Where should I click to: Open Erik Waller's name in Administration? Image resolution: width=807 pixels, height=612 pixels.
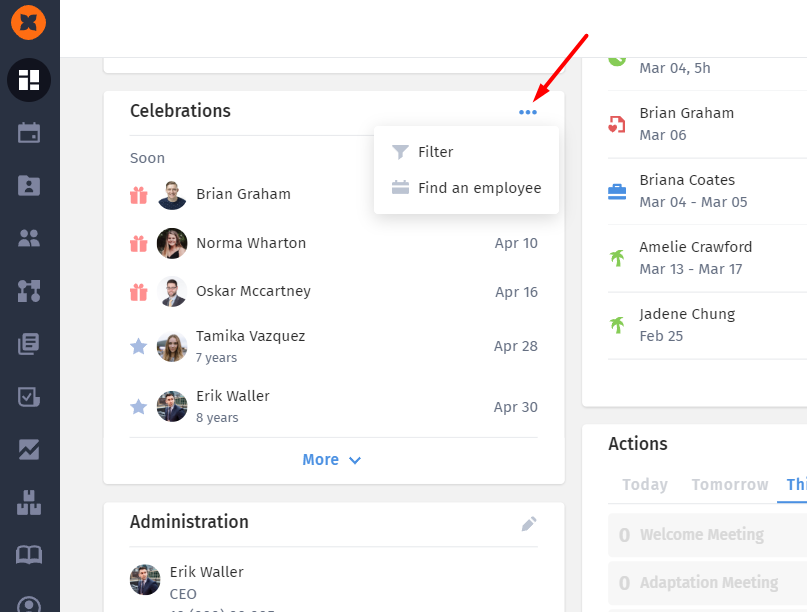pyautogui.click(x=206, y=572)
